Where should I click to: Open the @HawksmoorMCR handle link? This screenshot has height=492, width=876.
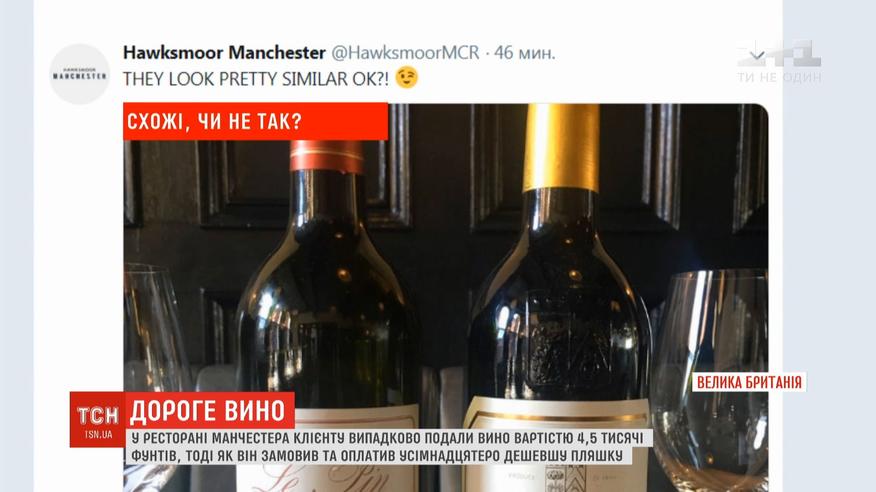point(405,52)
